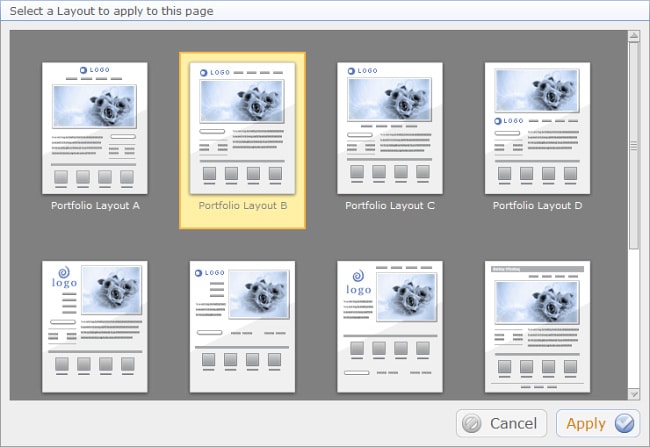Click the empty scrollbar track below the thumb
This screenshot has width=650, height=447.
633,320
